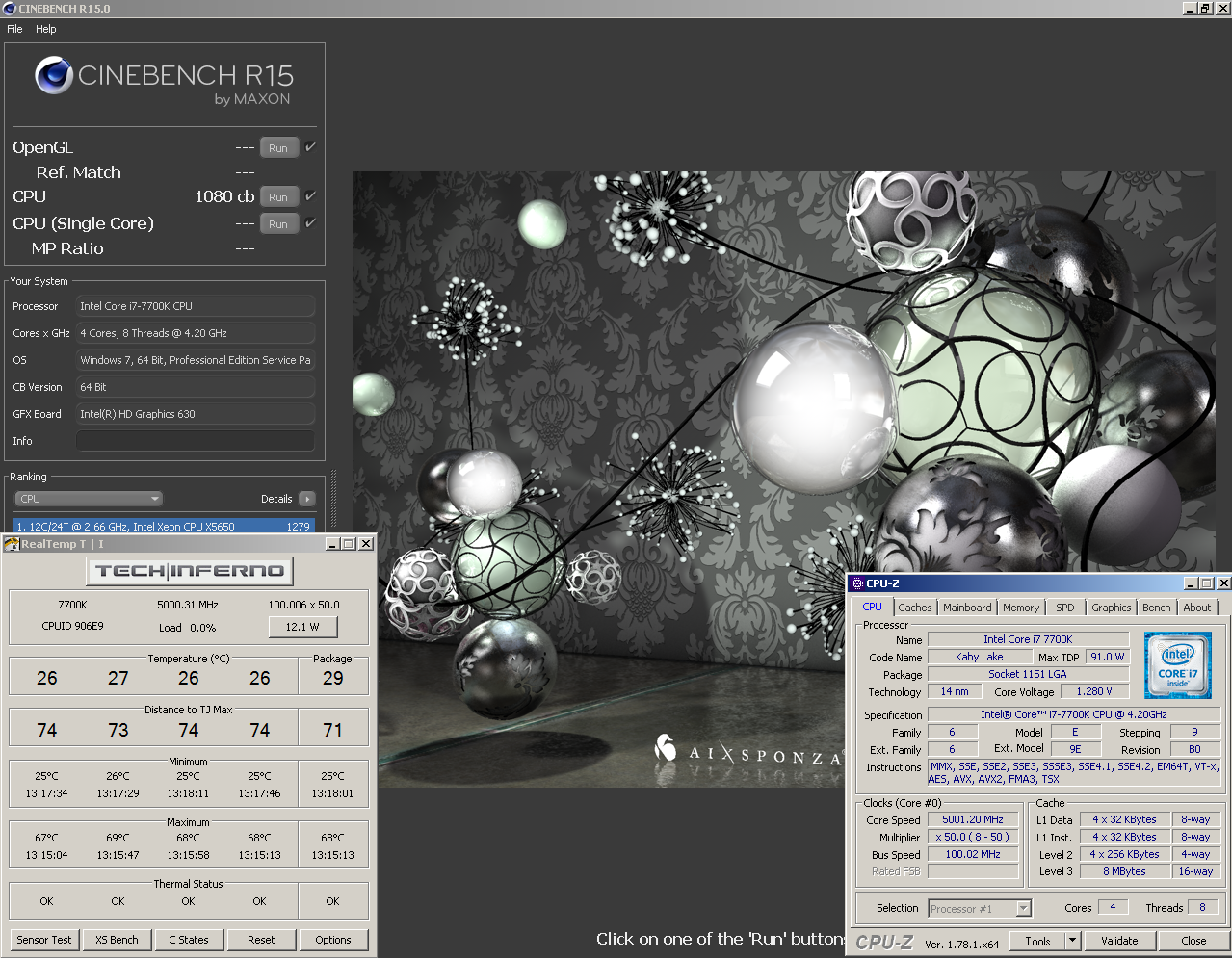Open the Processor #1 selection dropdown

pyautogui.click(x=980, y=909)
